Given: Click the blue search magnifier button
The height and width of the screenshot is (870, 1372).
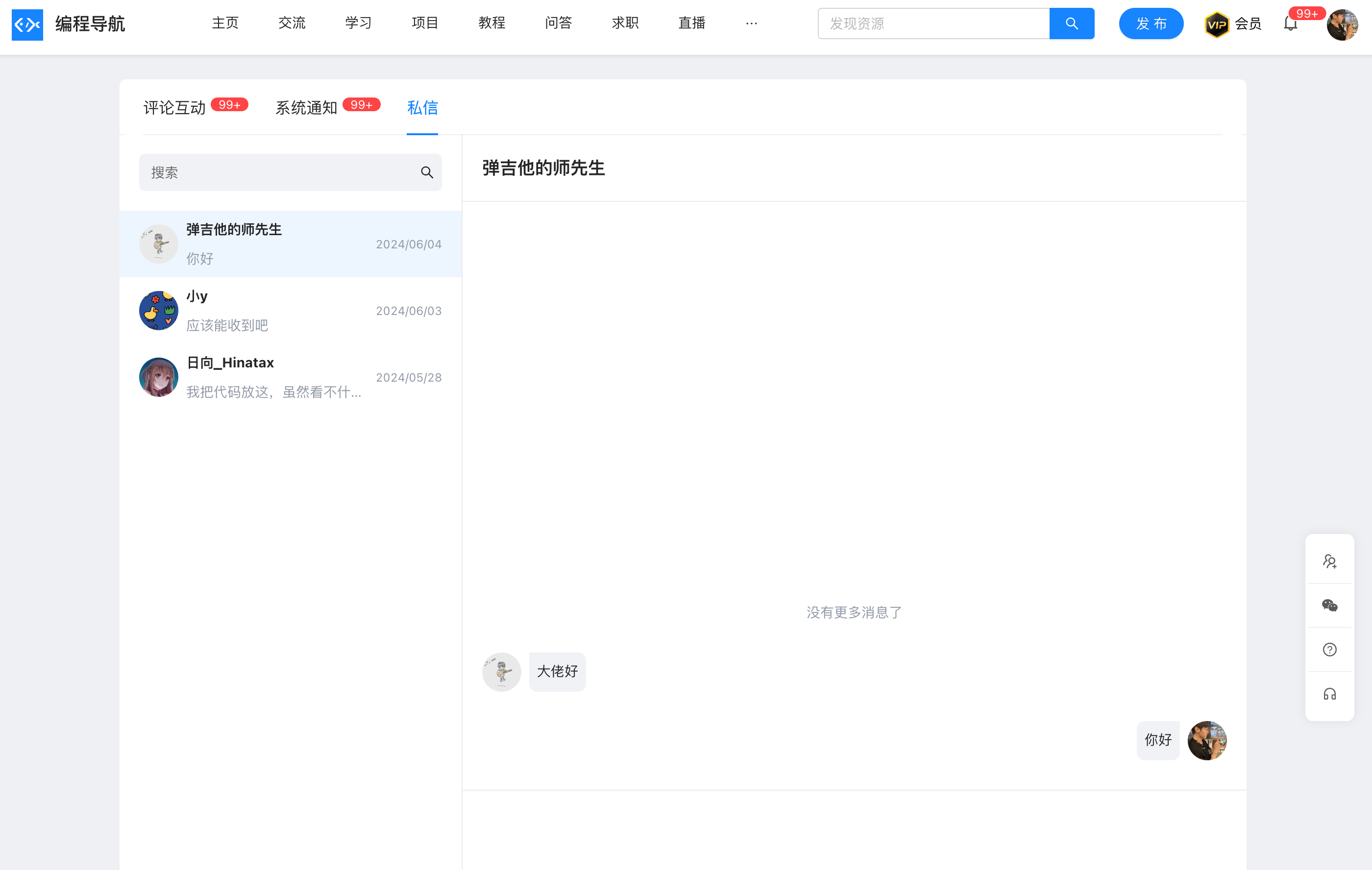Looking at the screenshot, I should [x=1071, y=24].
